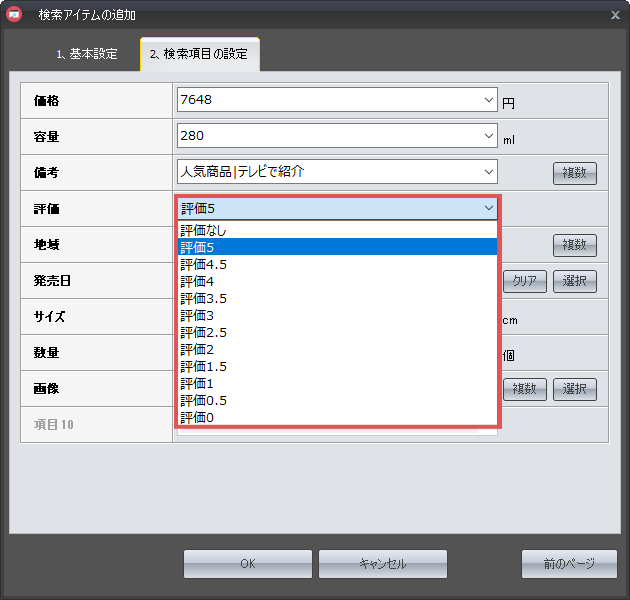This screenshot has width=630, height=600.
Task: Close the 検索アイテムの追加 dialog
Action: point(613,15)
